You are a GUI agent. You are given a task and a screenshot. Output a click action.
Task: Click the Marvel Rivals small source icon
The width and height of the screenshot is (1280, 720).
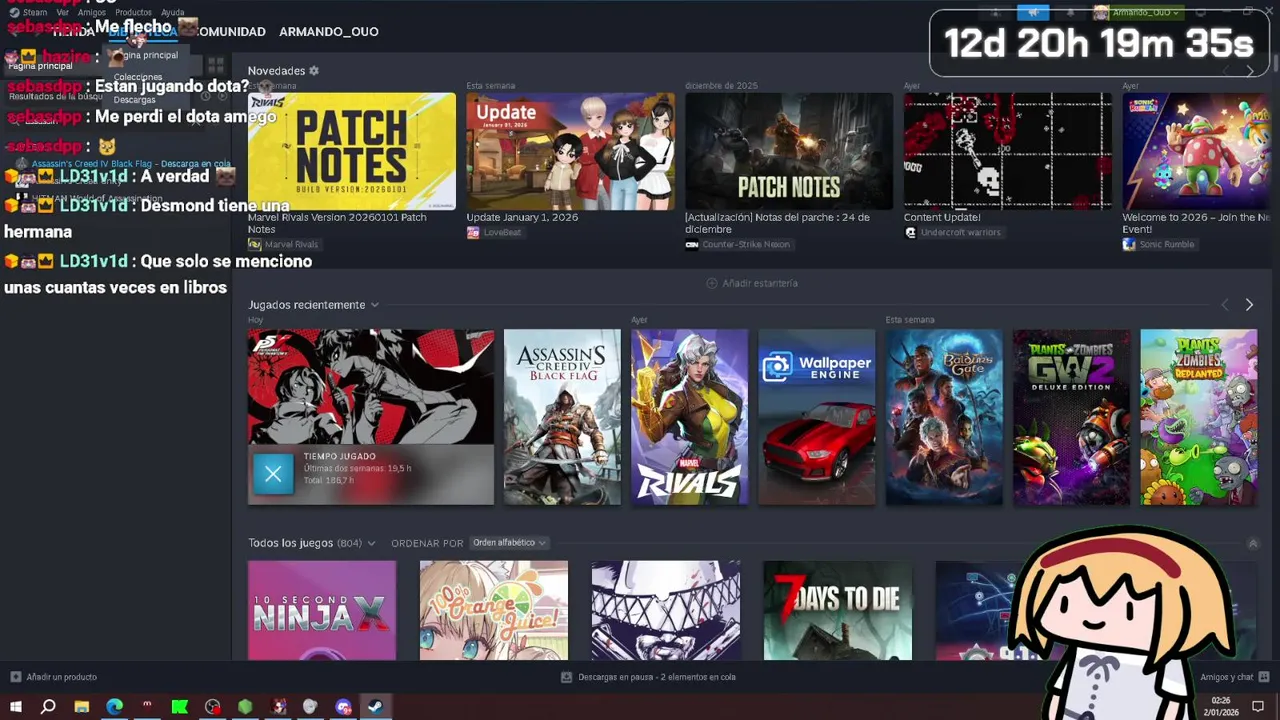pyautogui.click(x=254, y=244)
